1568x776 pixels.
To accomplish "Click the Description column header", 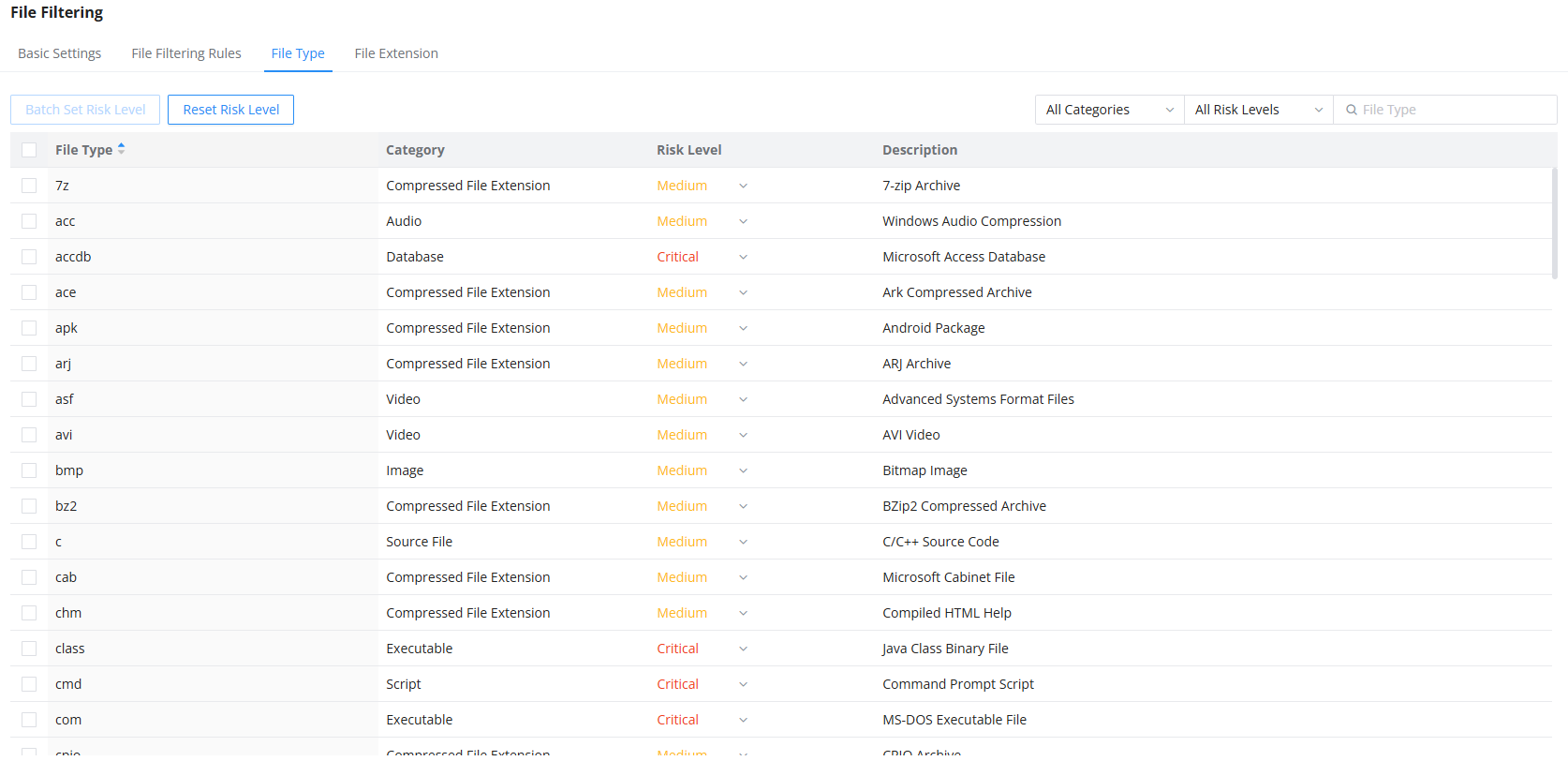I will (920, 150).
